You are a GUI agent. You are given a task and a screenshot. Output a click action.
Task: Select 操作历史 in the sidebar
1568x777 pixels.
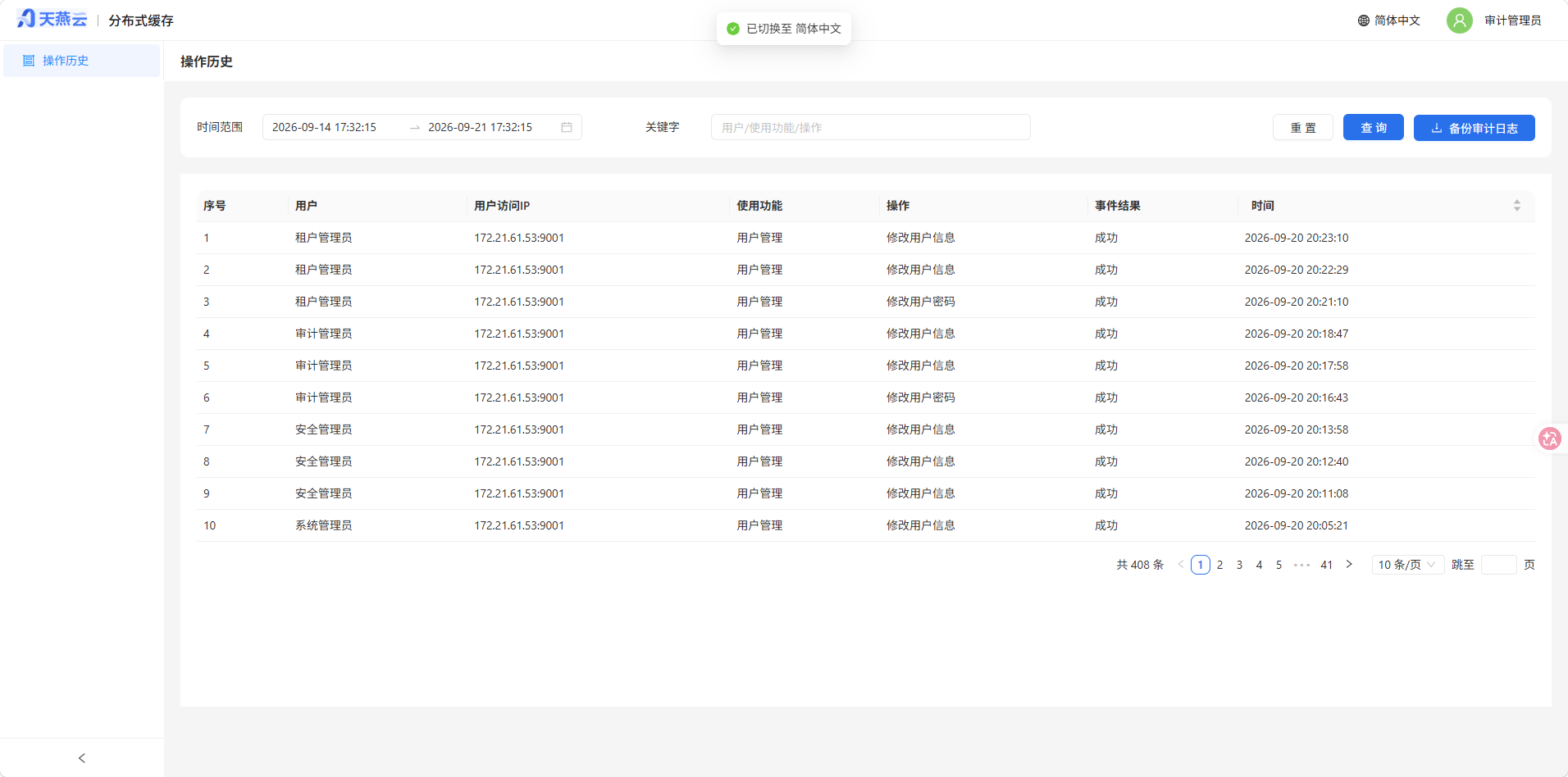click(82, 61)
